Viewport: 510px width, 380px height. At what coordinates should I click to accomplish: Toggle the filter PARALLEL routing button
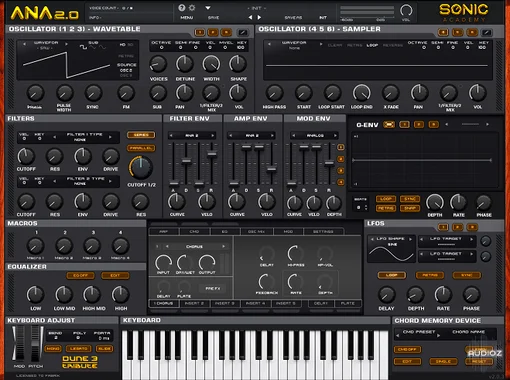click(x=141, y=148)
